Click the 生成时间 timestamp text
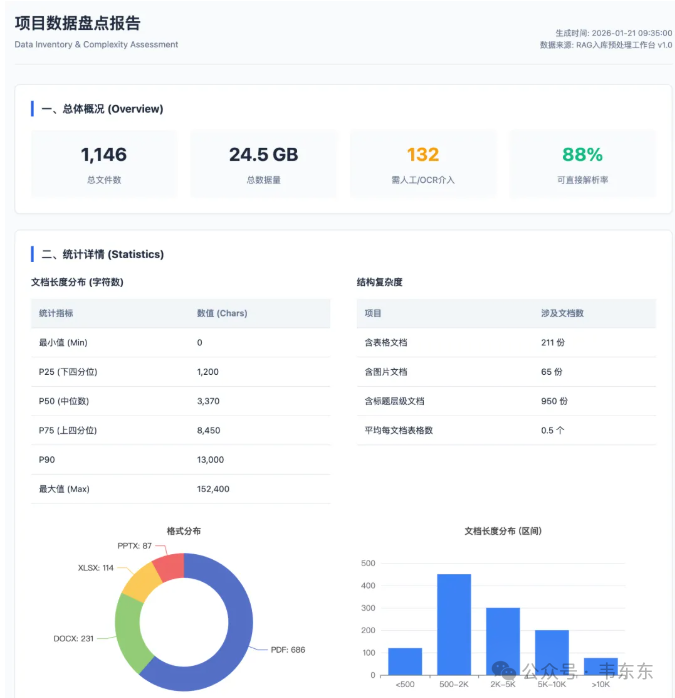The height and width of the screenshot is (698, 675). [614, 33]
